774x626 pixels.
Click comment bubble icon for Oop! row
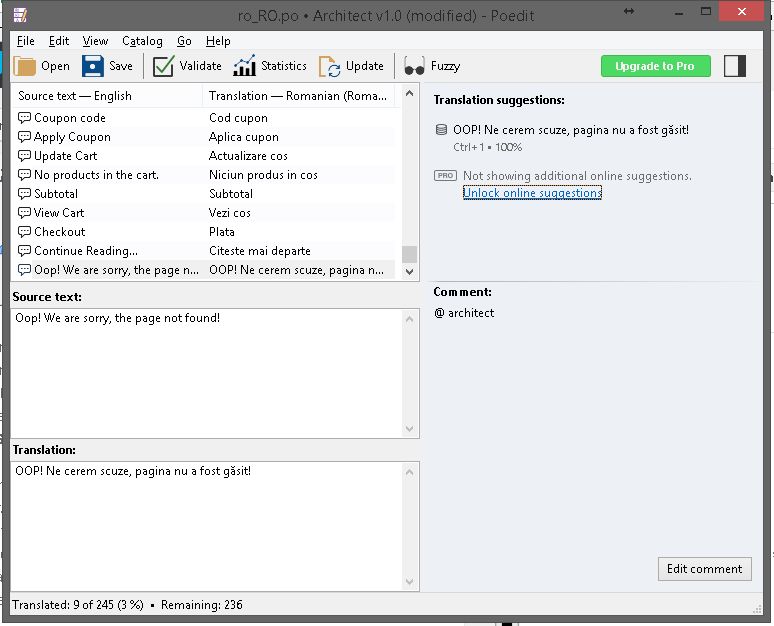click(x=24, y=270)
